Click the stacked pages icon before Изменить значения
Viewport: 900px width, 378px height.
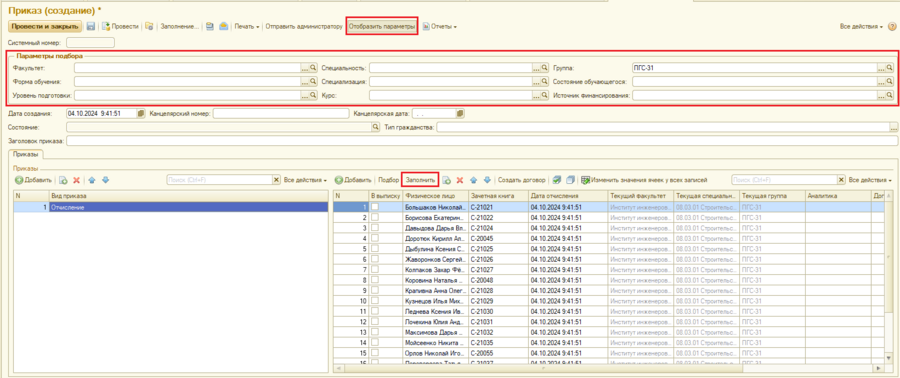click(x=570, y=180)
